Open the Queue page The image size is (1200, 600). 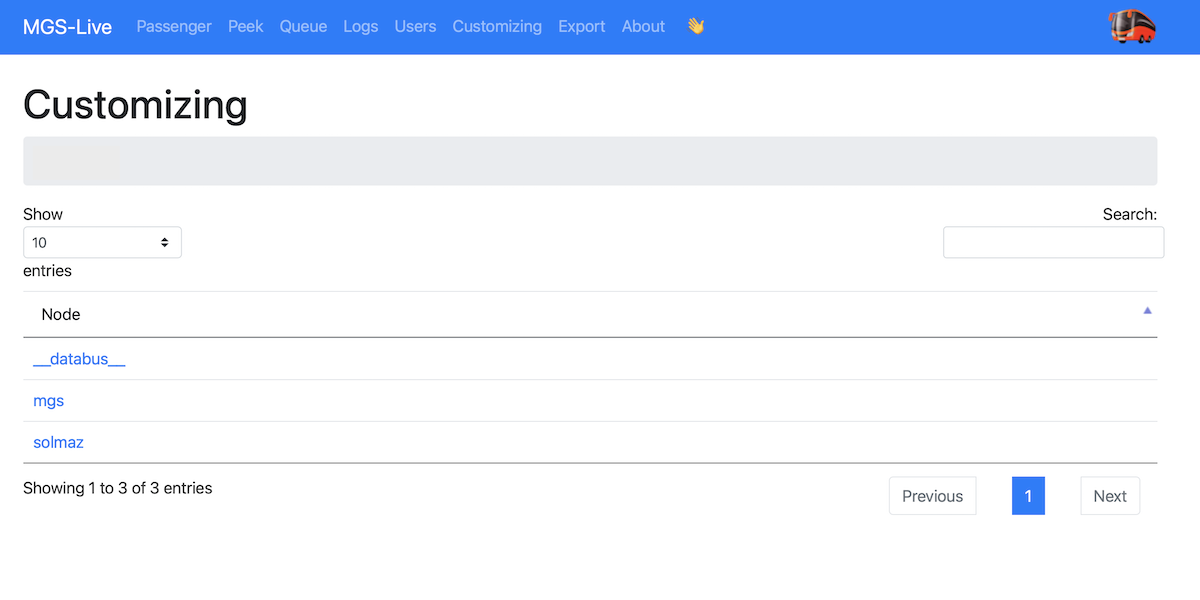pos(303,27)
